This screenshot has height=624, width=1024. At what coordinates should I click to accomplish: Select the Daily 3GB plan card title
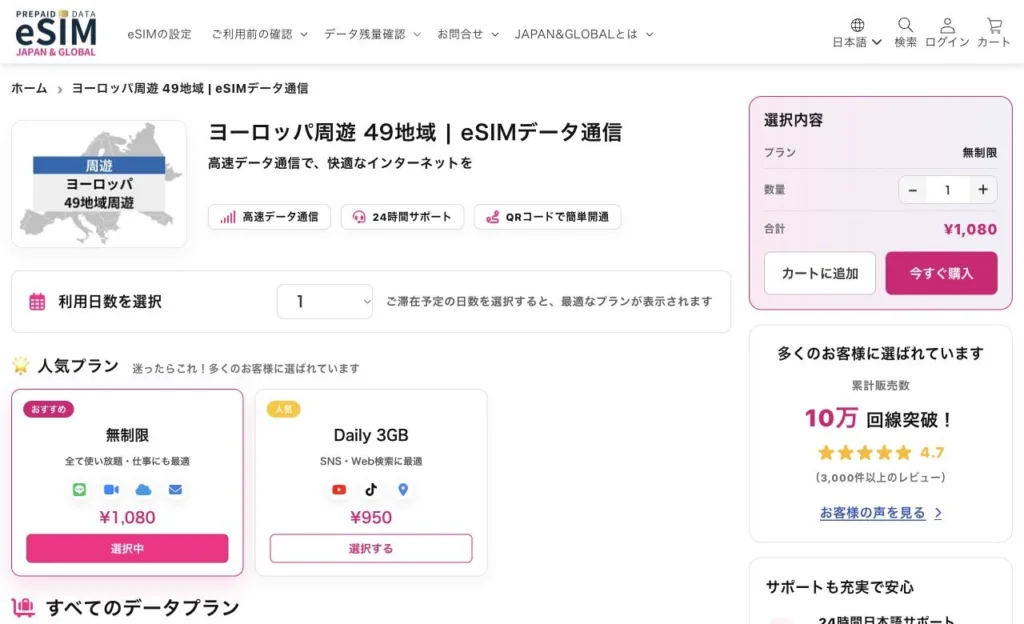click(371, 435)
